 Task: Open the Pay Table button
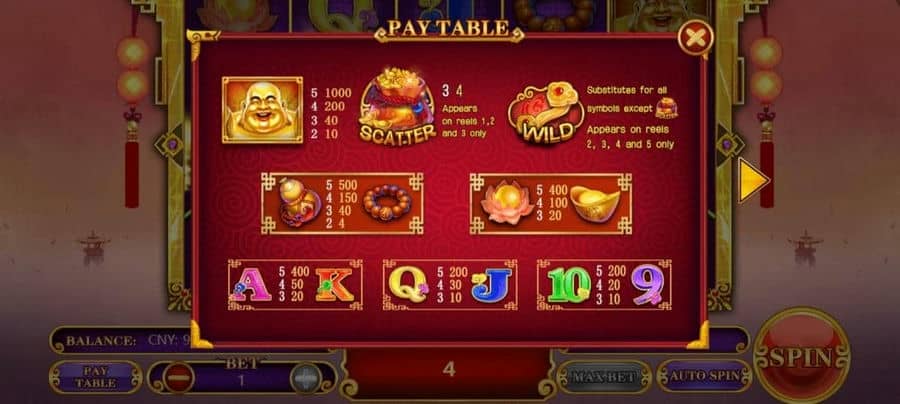(x=95, y=377)
